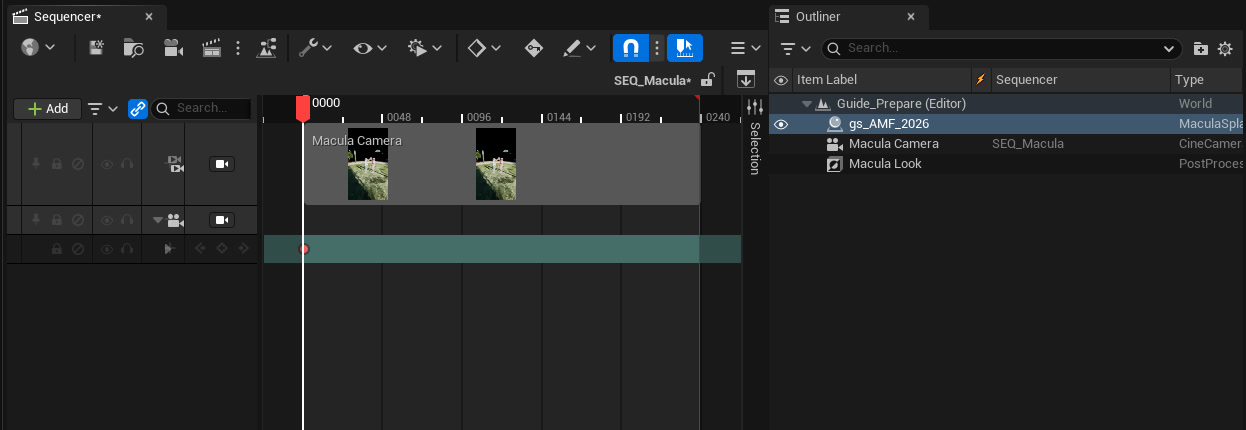This screenshot has height=430, width=1246.
Task: Focus the Outliner search field
Action: click(x=1001, y=48)
